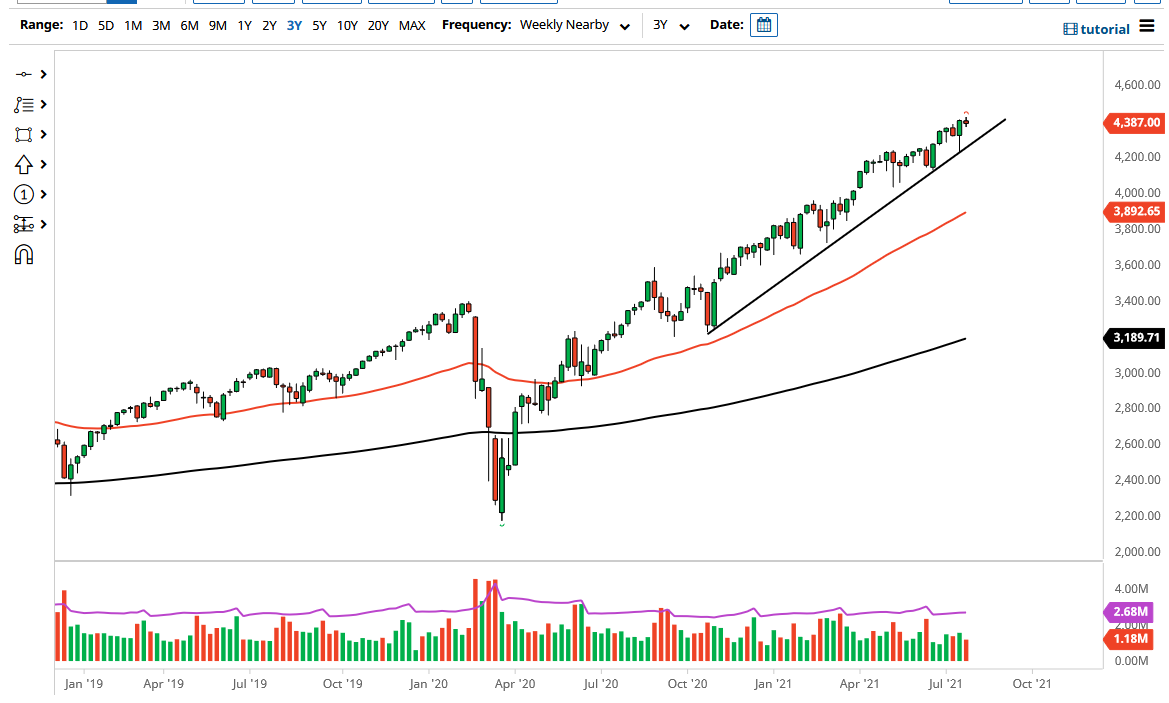The height and width of the screenshot is (703, 1169).
Task: Expand the line tool options chevron
Action: (x=43, y=74)
